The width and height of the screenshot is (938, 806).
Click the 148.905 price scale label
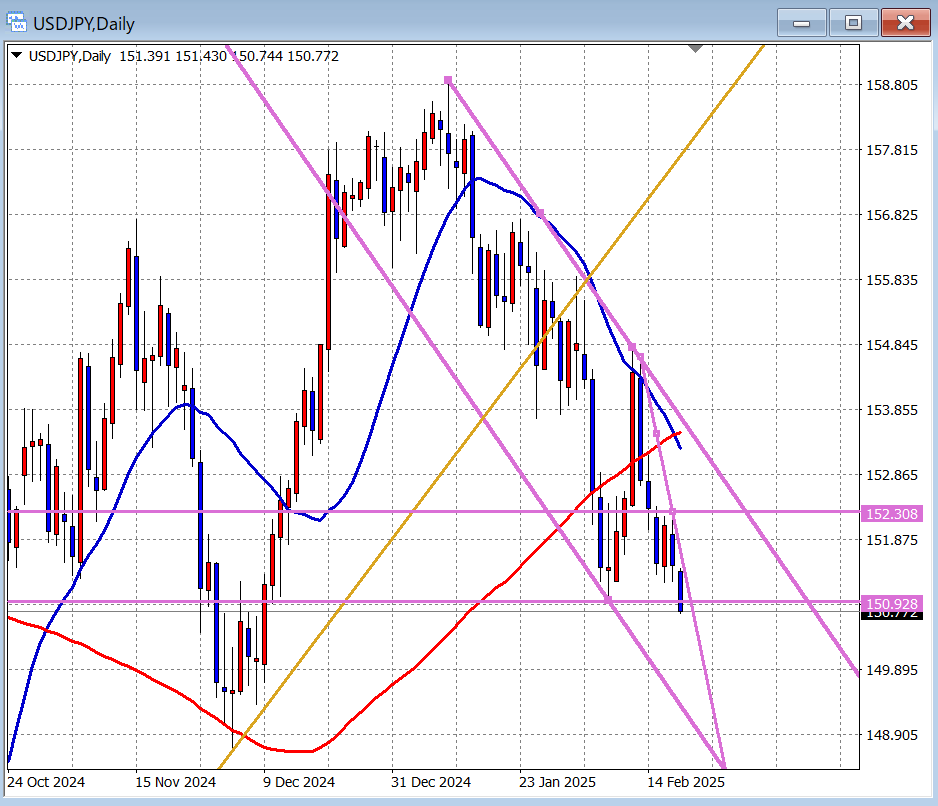click(891, 735)
